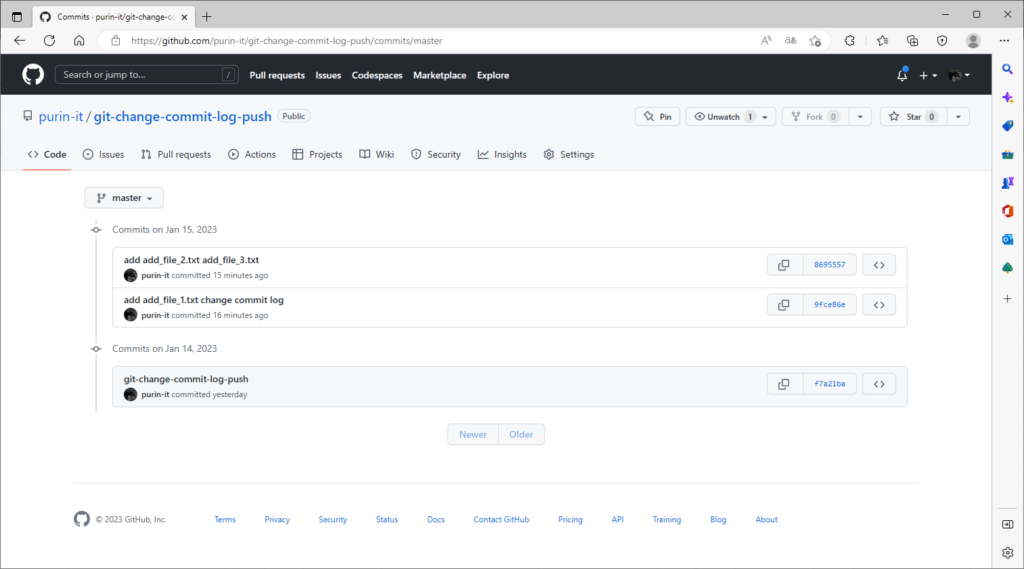1024x569 pixels.
Task: Open commit hash link 9fce86e
Action: pos(829,305)
